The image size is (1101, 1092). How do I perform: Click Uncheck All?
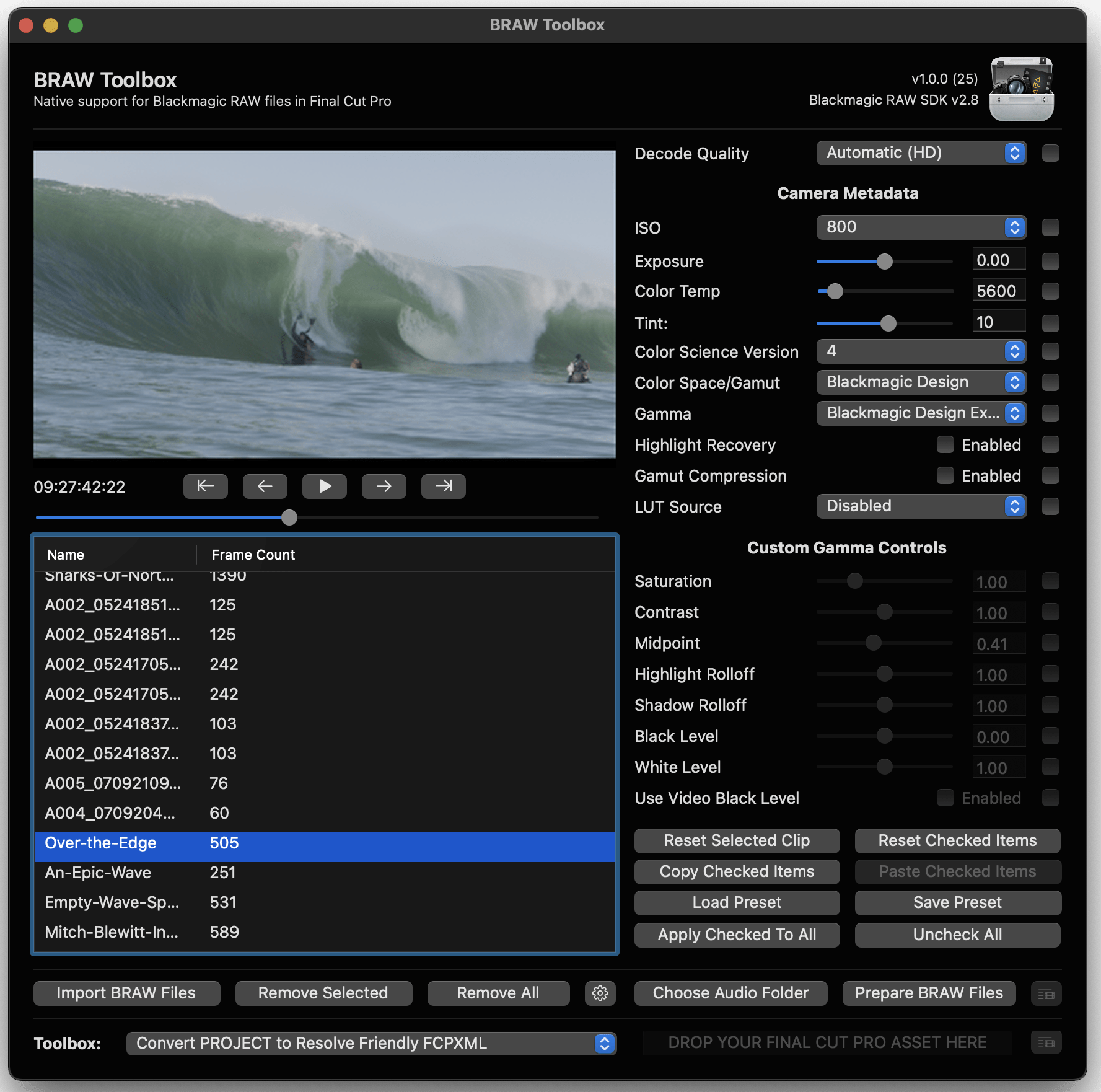click(957, 935)
